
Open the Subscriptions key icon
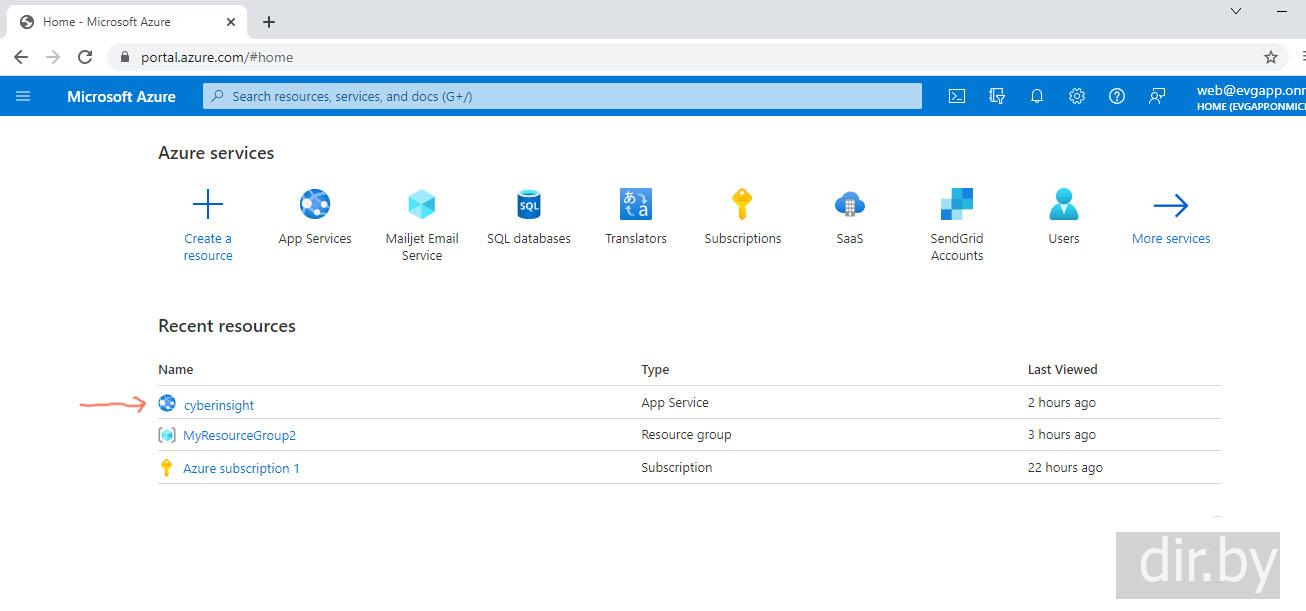tap(742, 205)
